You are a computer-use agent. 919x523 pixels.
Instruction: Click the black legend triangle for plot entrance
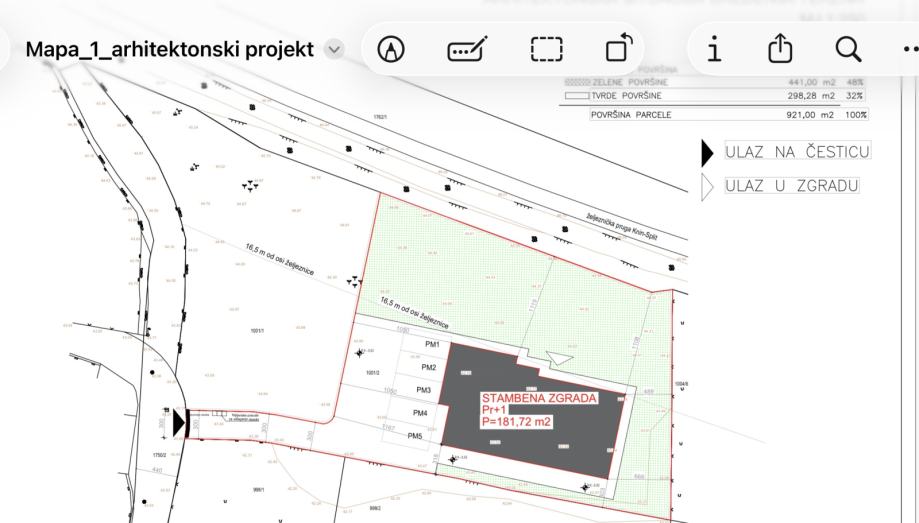[707, 153]
